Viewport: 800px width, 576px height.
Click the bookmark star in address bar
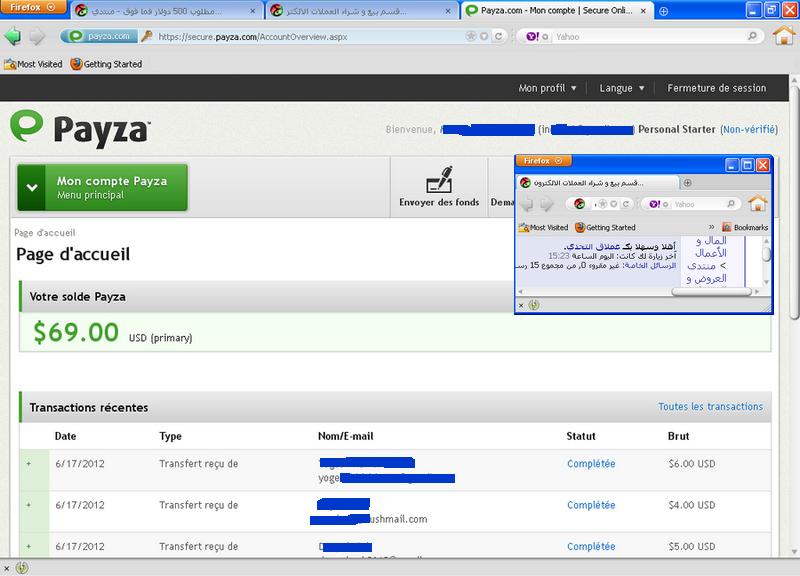point(470,36)
